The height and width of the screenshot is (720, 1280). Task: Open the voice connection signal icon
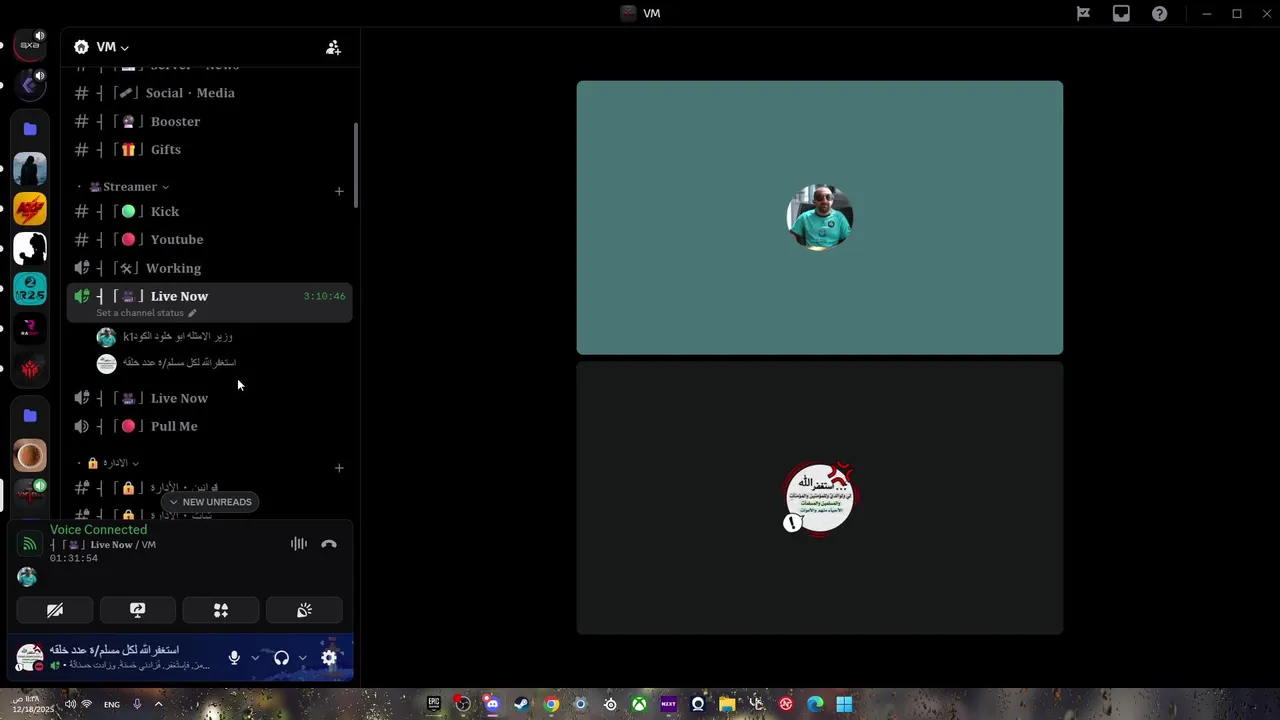tap(29, 544)
